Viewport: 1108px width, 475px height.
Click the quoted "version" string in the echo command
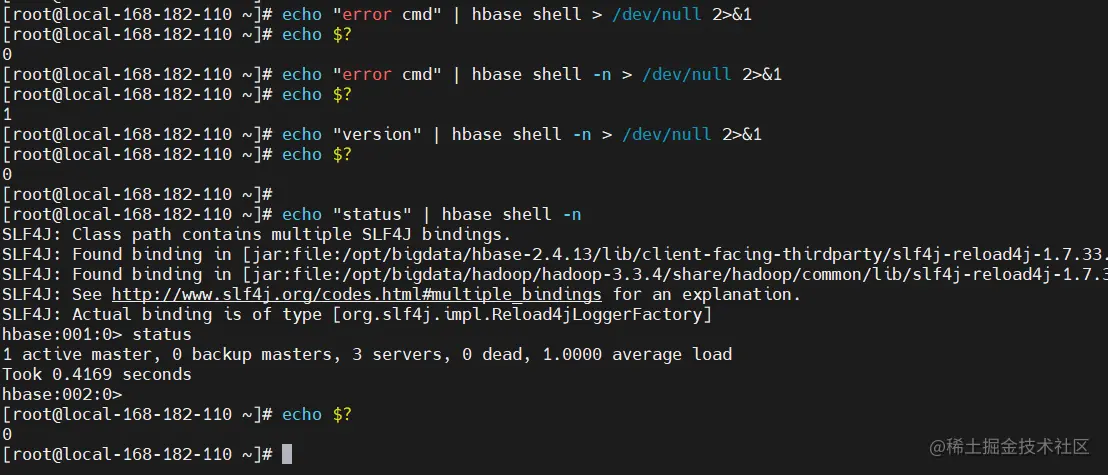(377, 134)
